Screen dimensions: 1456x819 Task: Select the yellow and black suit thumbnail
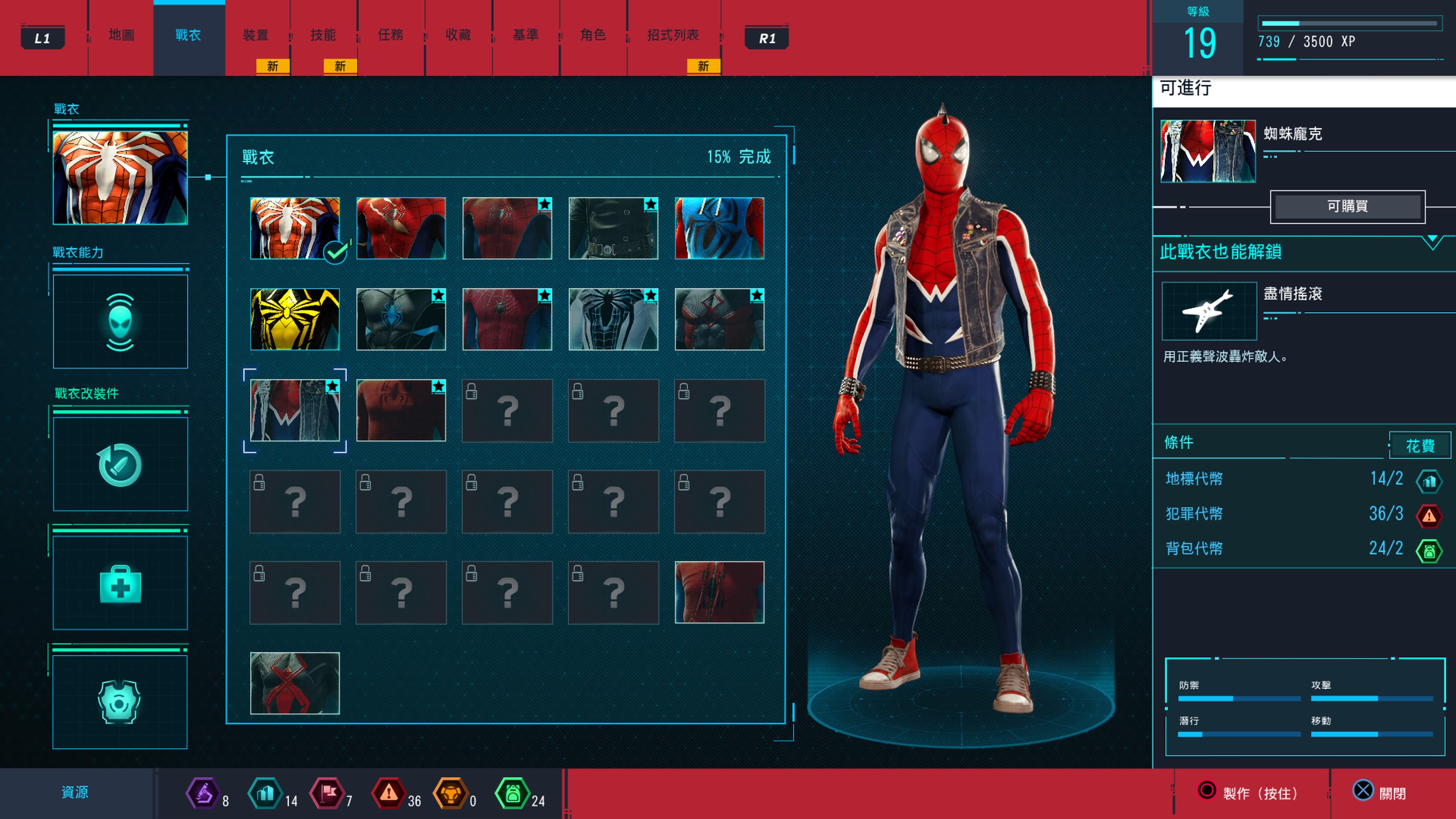(295, 319)
